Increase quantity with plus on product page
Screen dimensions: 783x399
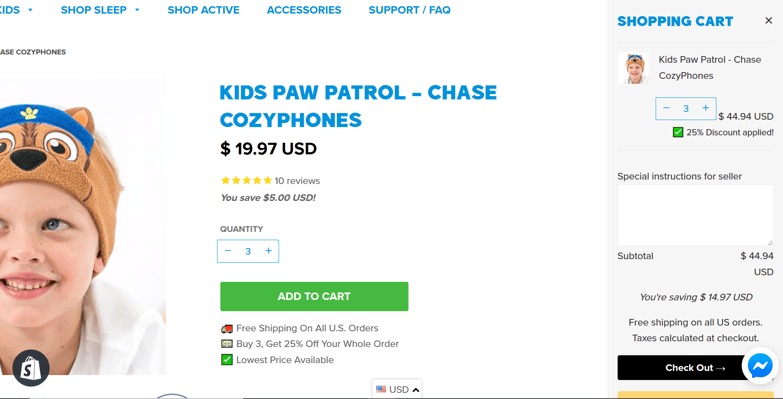[269, 251]
